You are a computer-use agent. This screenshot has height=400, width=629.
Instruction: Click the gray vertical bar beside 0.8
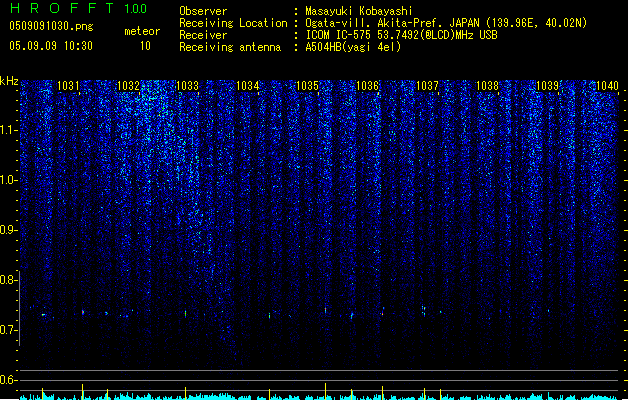coord(20,308)
